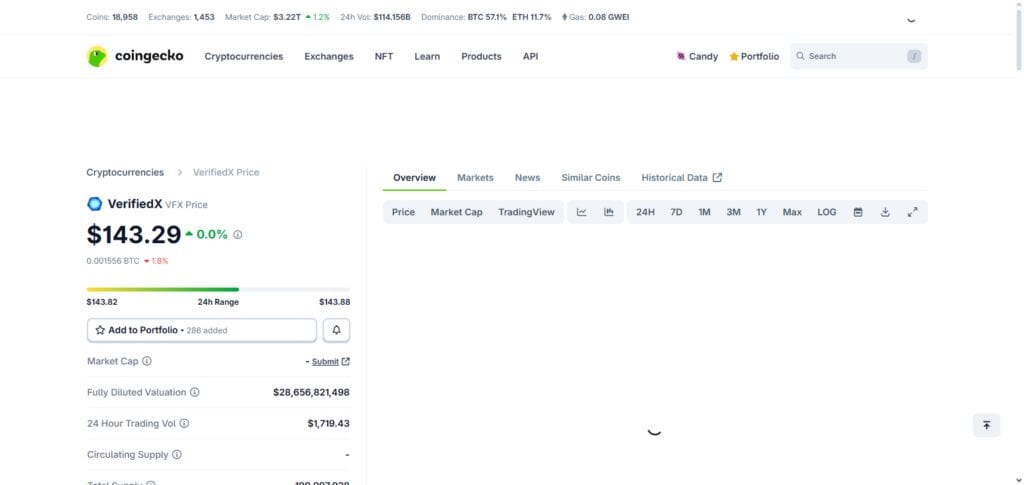Screen dimensions: 1024x485
Task: Click the Gas 0.08 GWEI value
Action: click(x=609, y=17)
